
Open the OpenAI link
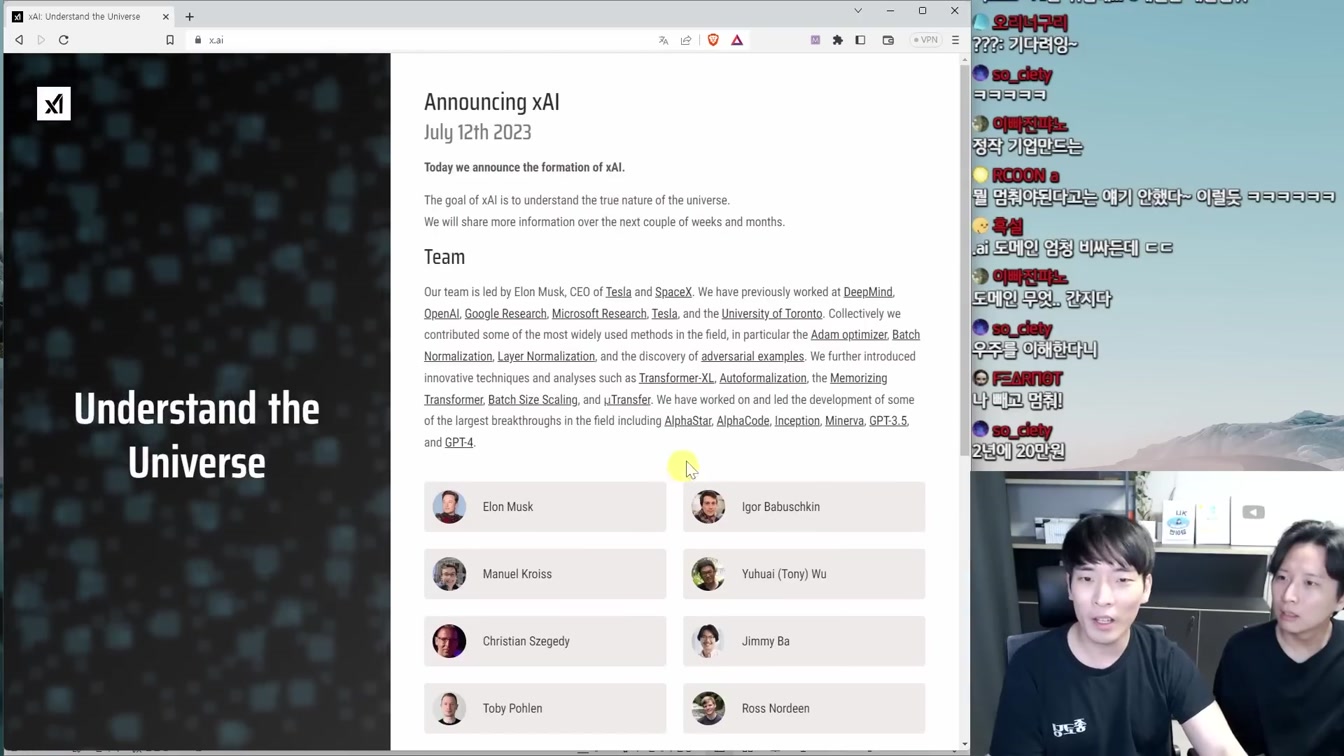(x=441, y=314)
